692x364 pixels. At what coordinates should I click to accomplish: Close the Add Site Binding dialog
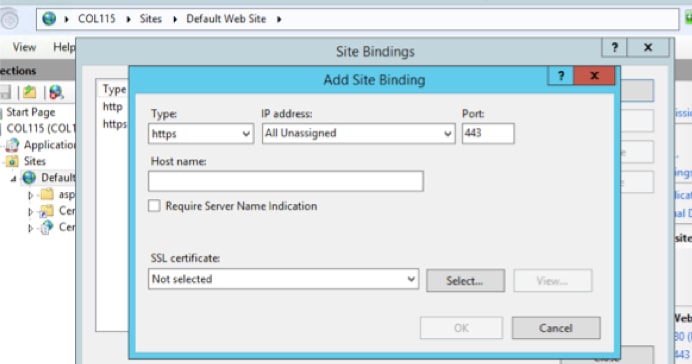(x=594, y=76)
